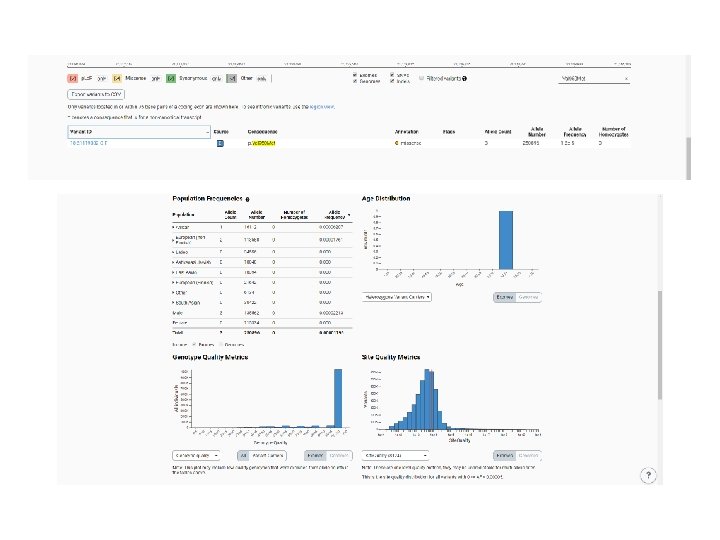Open the Heterozygous Variant Carriers dropdown
Screen dimensions: 720x540
pyautogui.click(x=397, y=297)
